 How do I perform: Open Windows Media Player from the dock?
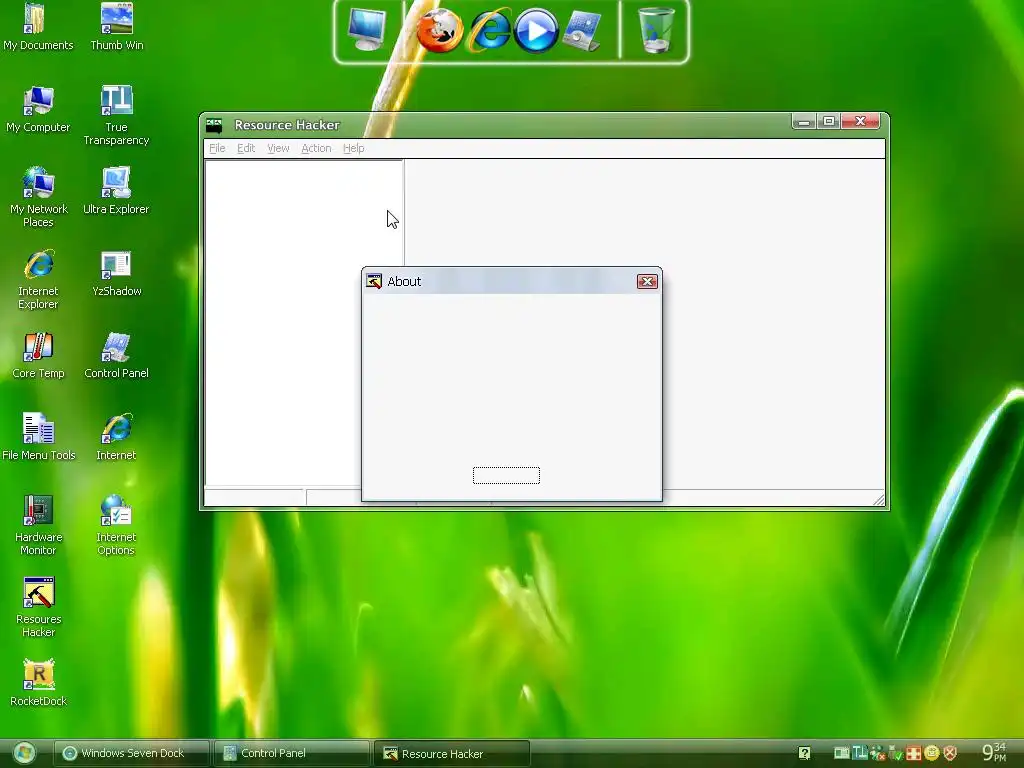pyautogui.click(x=536, y=31)
